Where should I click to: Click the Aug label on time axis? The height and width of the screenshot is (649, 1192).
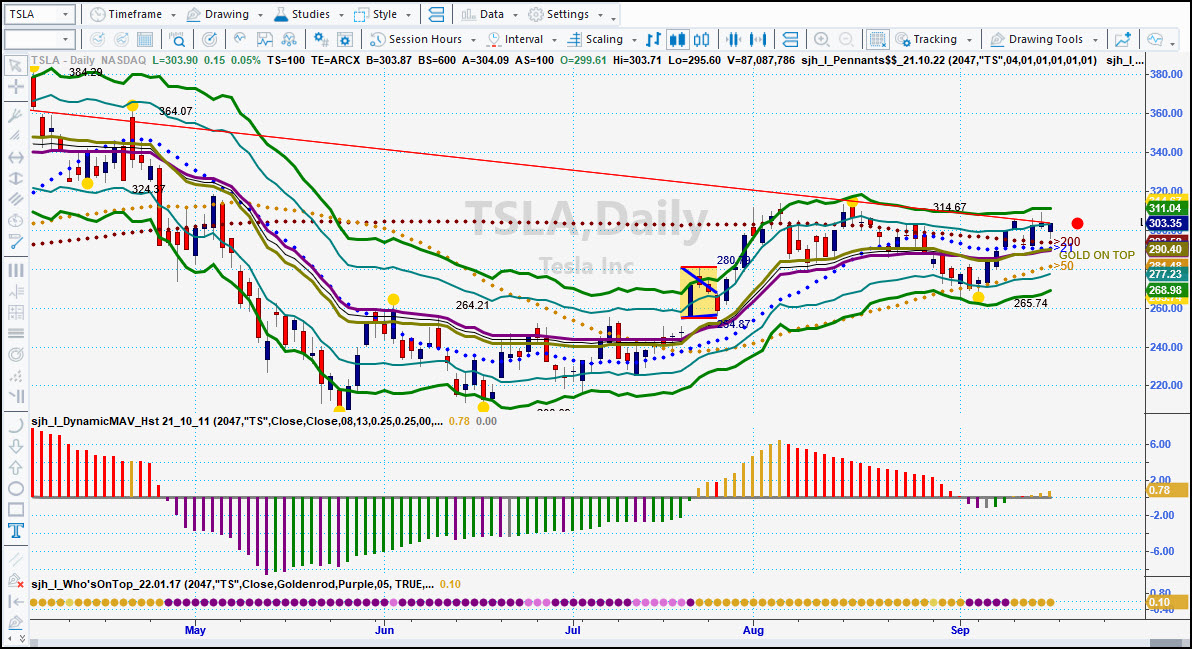tap(753, 630)
